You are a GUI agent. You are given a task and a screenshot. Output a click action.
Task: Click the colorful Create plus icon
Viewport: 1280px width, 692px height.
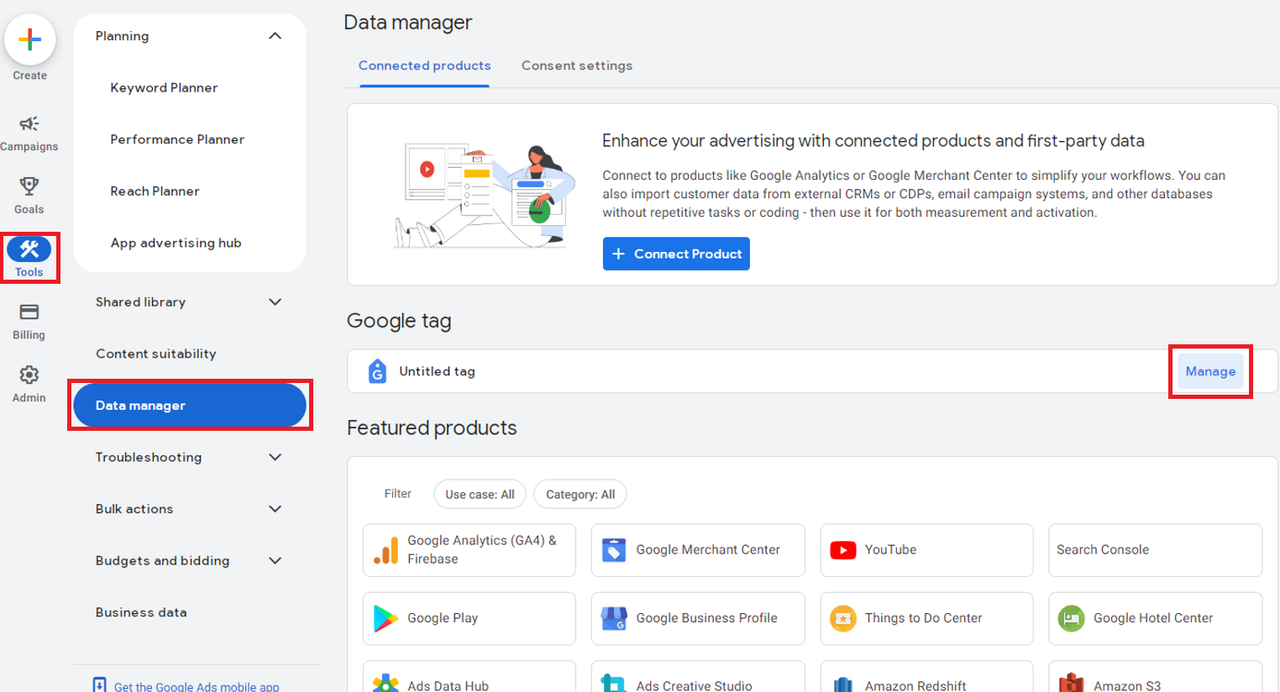(x=30, y=40)
